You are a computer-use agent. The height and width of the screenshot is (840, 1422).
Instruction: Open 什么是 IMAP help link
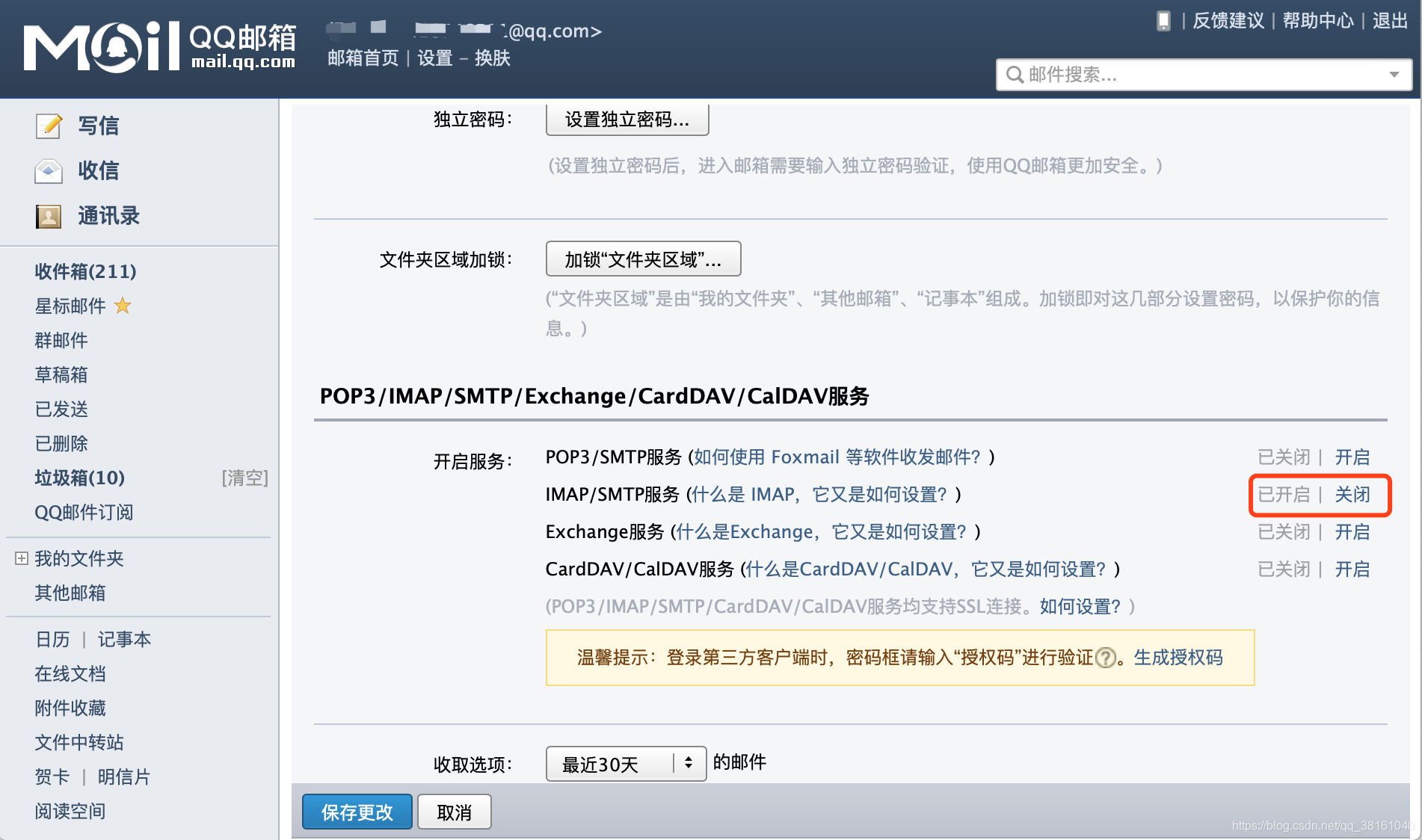pyautogui.click(x=819, y=494)
